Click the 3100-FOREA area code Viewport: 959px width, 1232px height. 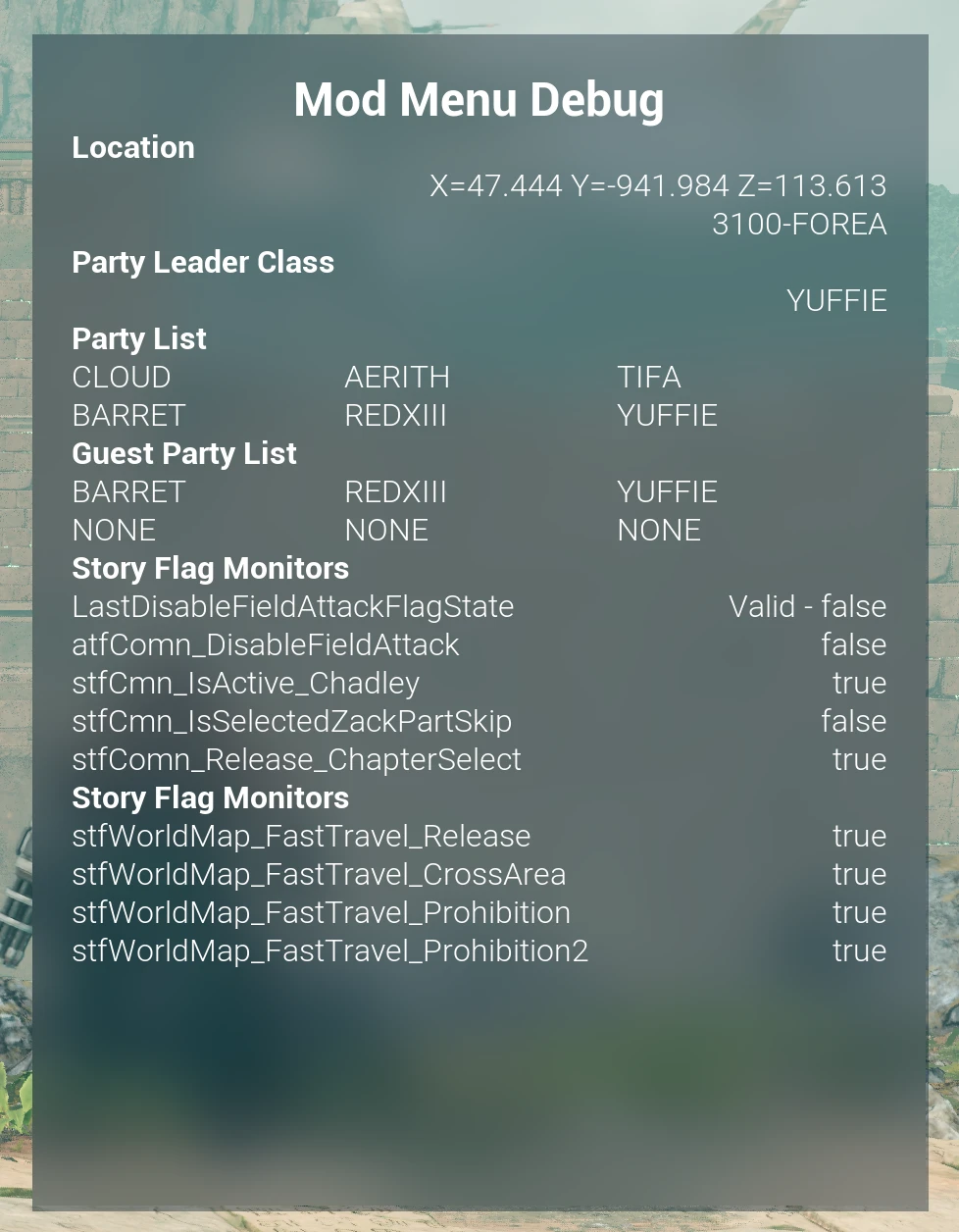(798, 224)
